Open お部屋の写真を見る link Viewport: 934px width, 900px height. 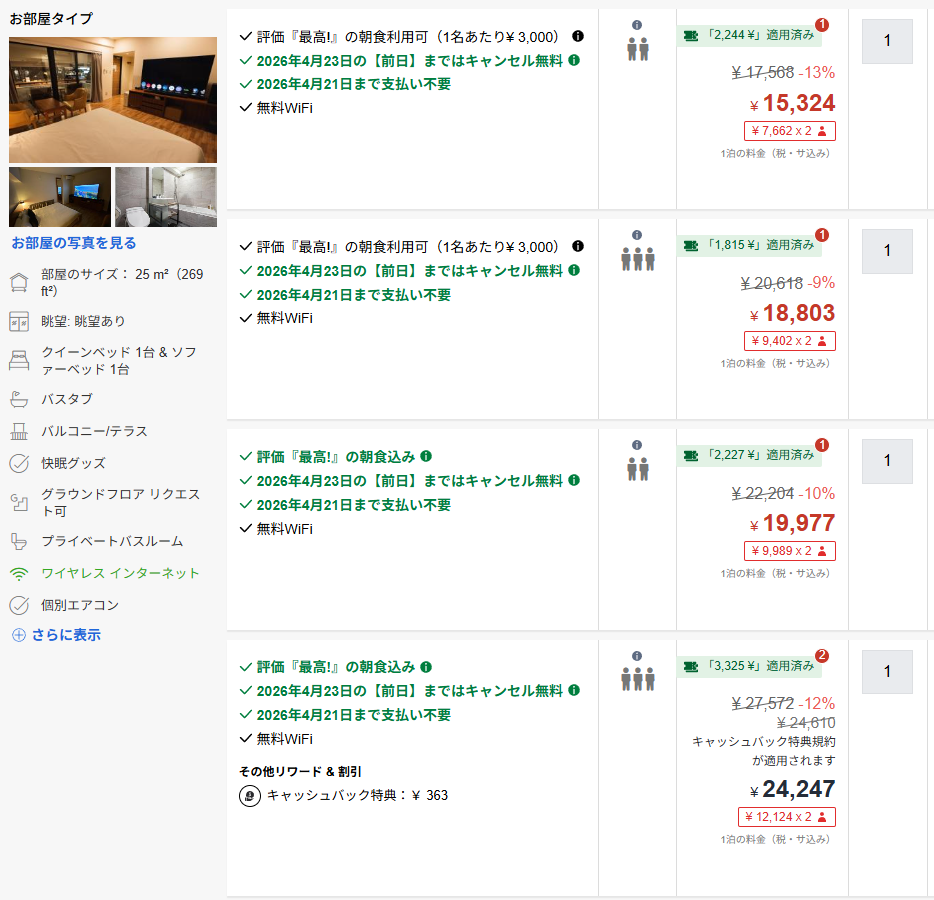(x=74, y=243)
